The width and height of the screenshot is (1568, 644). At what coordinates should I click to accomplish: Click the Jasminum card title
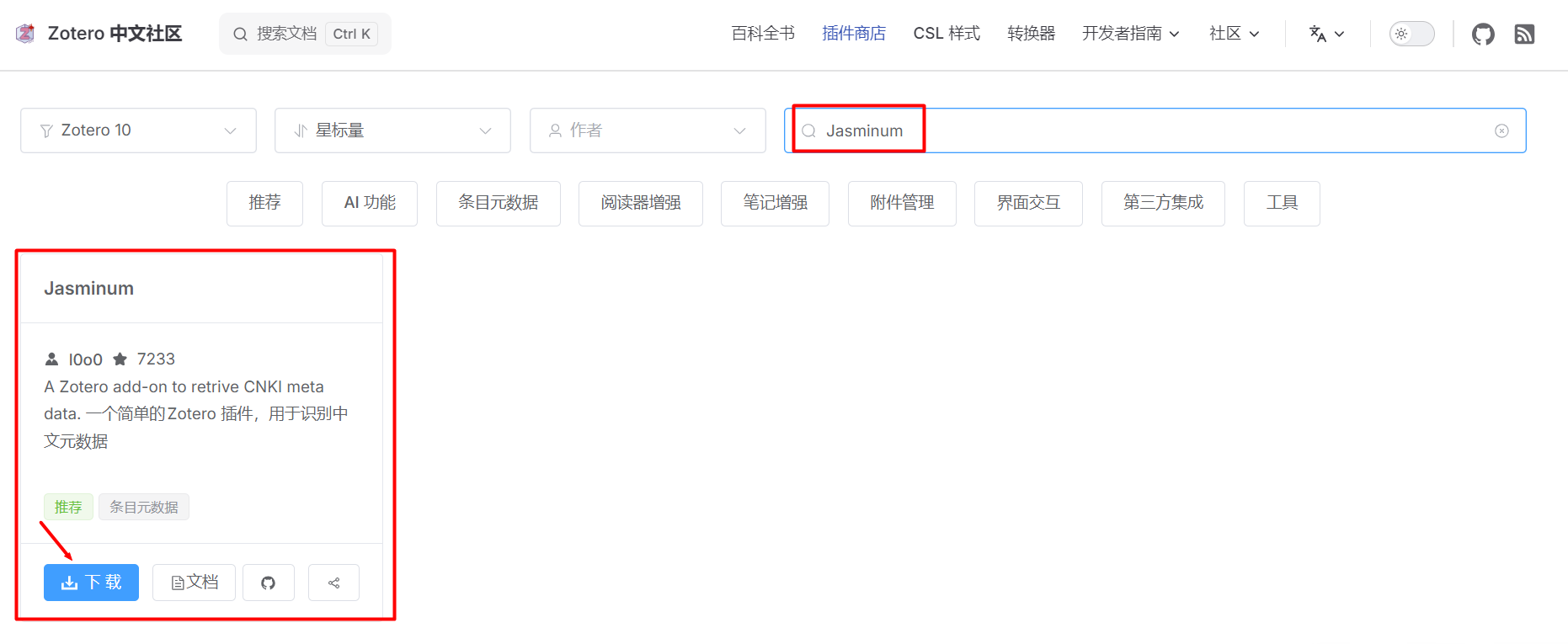(88, 289)
